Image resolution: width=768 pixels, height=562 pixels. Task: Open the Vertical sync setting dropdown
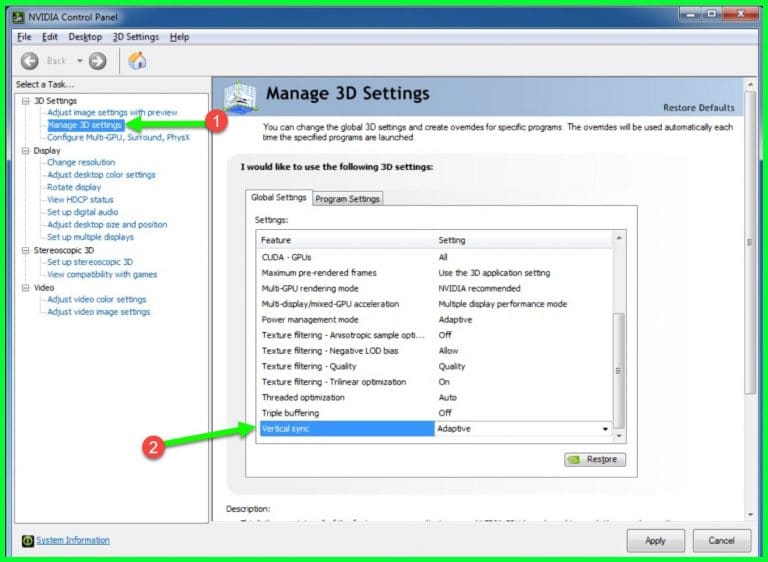click(x=604, y=428)
